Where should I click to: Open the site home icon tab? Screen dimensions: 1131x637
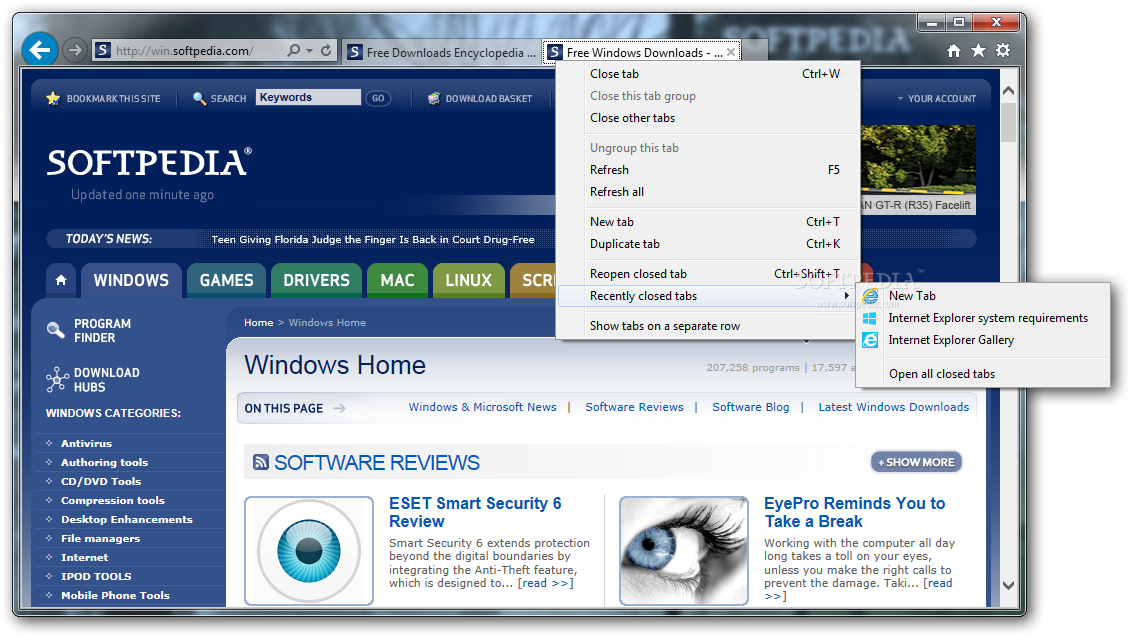tap(61, 280)
